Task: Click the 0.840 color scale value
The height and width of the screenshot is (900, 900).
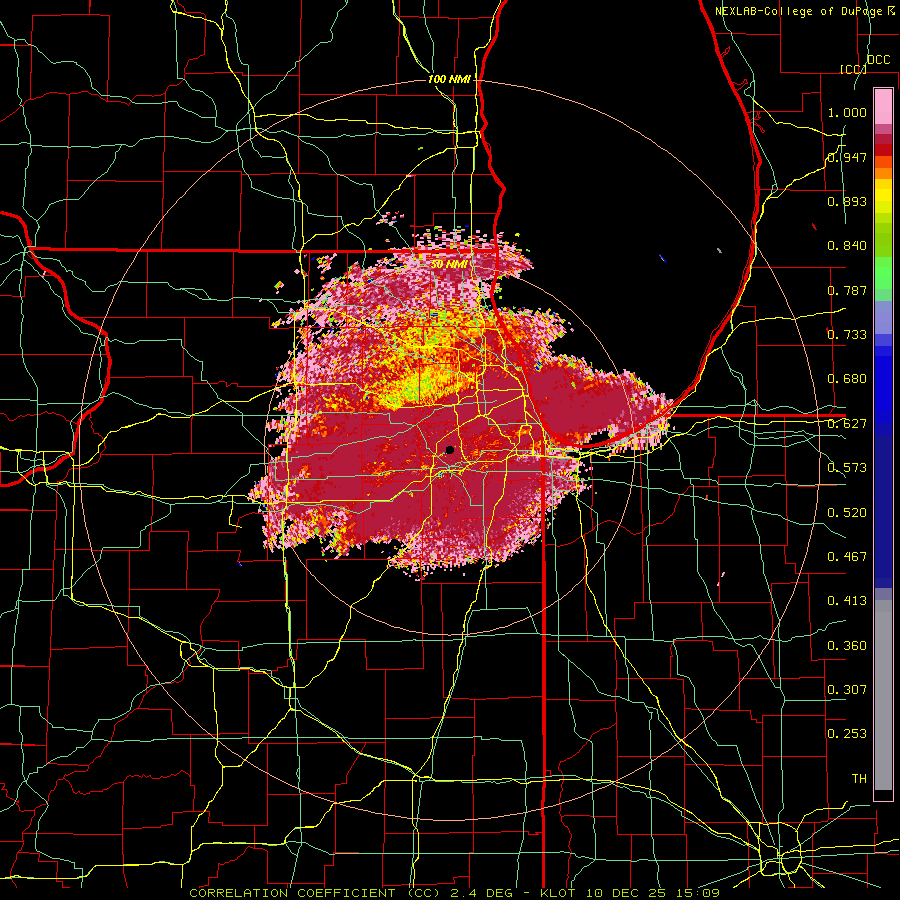Action: [847, 246]
